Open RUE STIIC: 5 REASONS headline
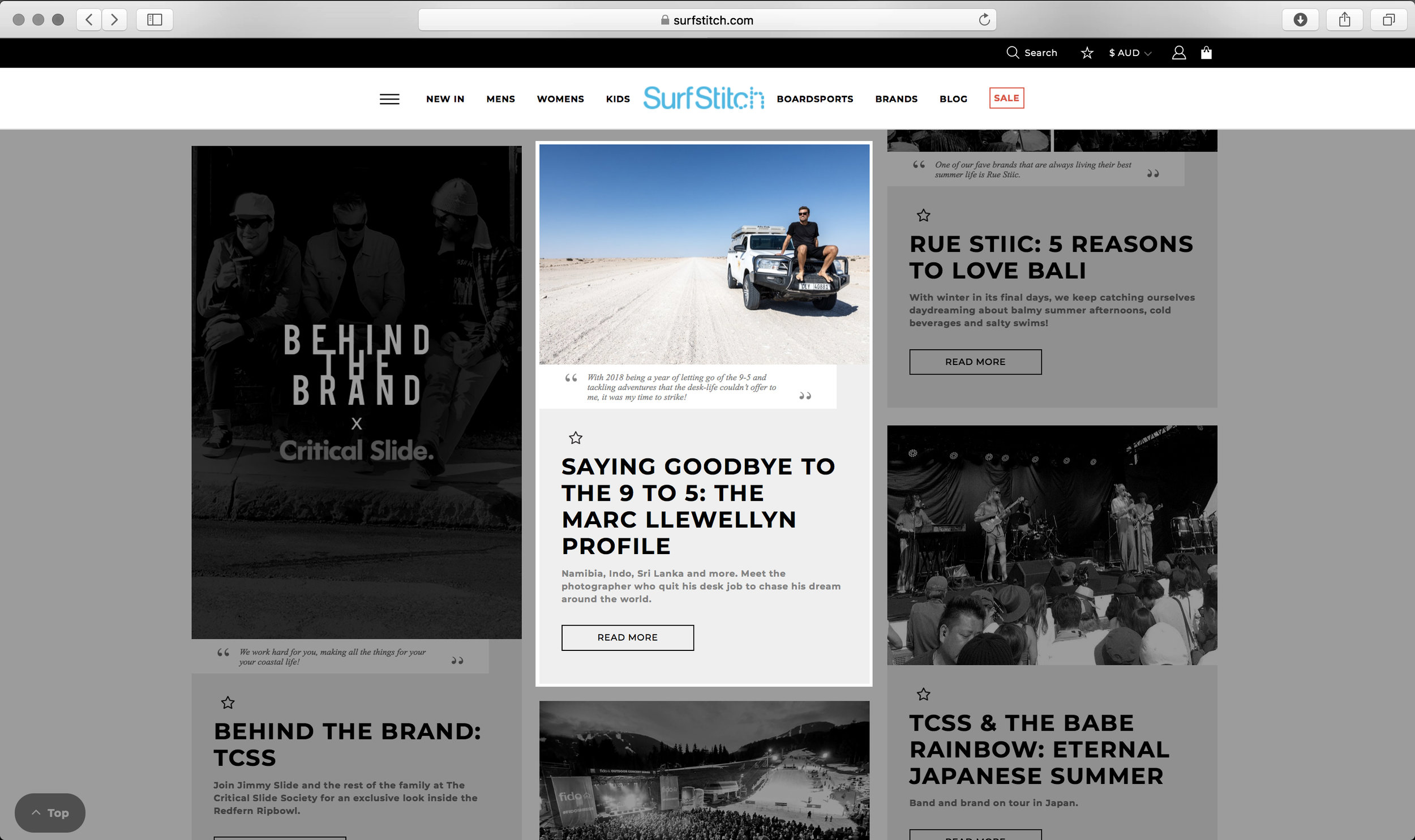 [x=1051, y=257]
